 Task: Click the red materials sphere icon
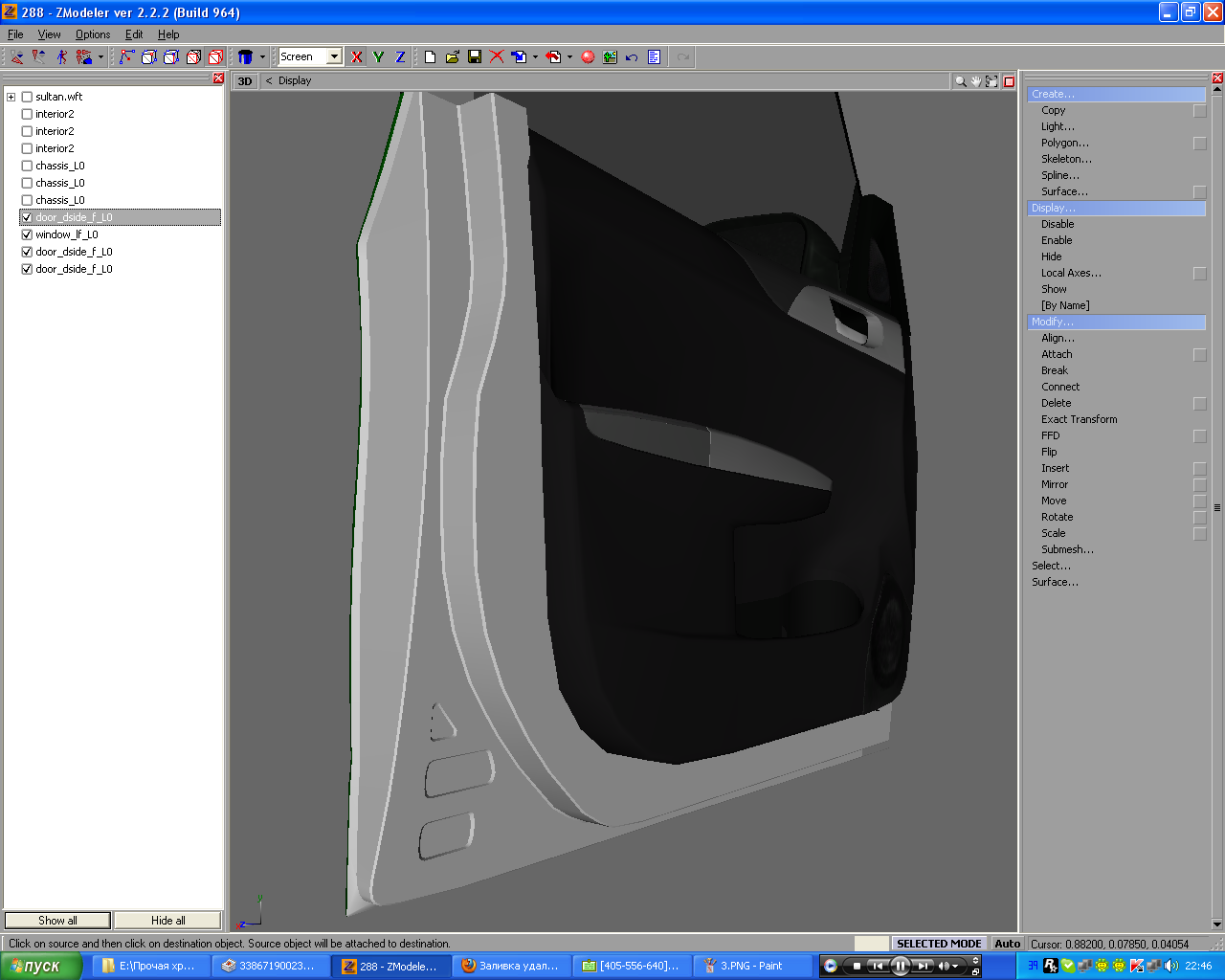pyautogui.click(x=588, y=57)
